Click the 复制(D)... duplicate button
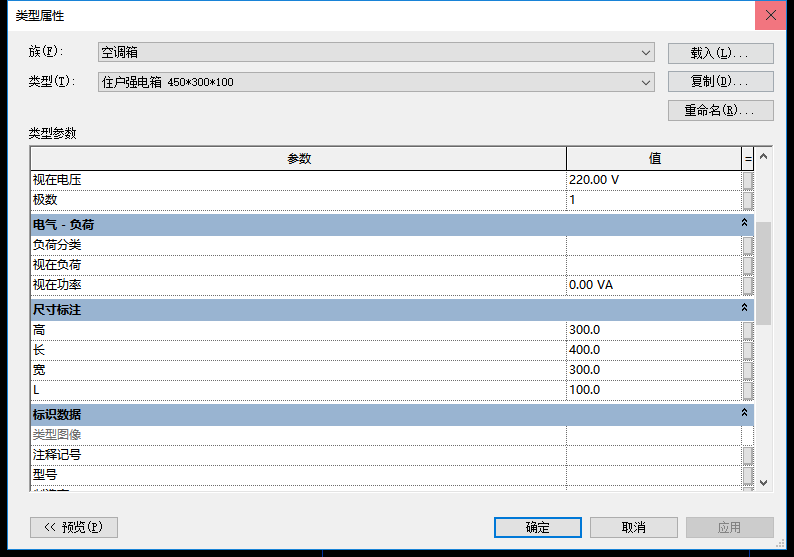 point(721,82)
